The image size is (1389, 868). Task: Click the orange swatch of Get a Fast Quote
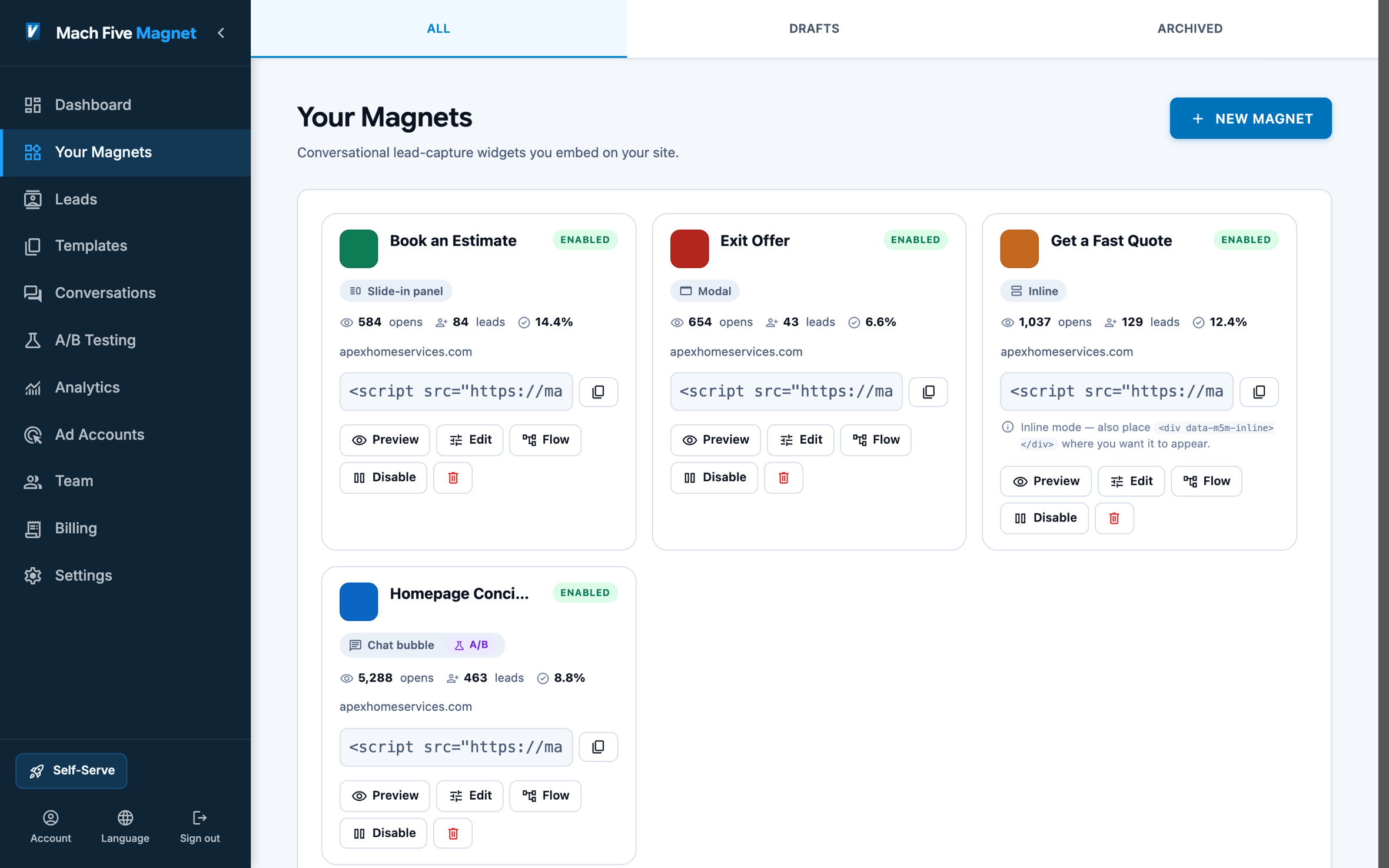(x=1019, y=248)
